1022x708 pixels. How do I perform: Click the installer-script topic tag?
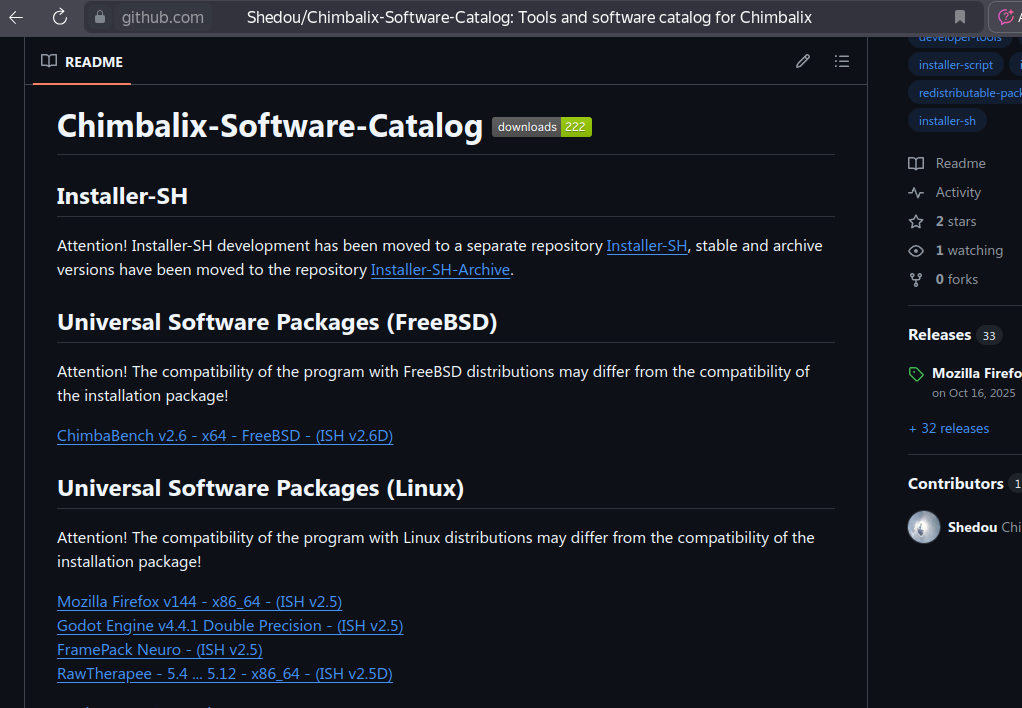[956, 65]
